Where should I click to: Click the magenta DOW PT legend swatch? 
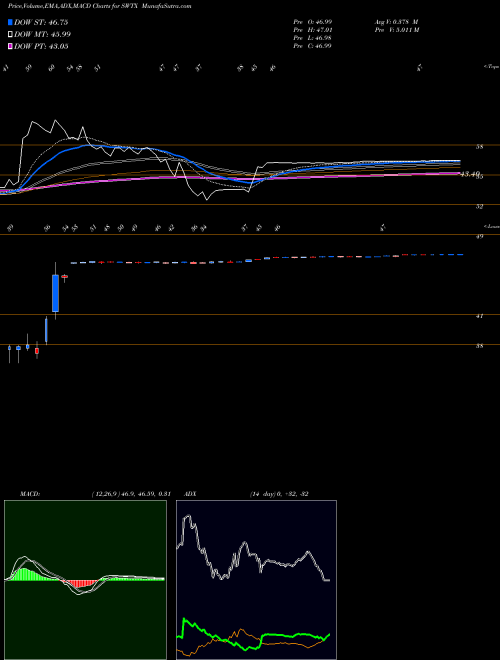[x=10, y=47]
